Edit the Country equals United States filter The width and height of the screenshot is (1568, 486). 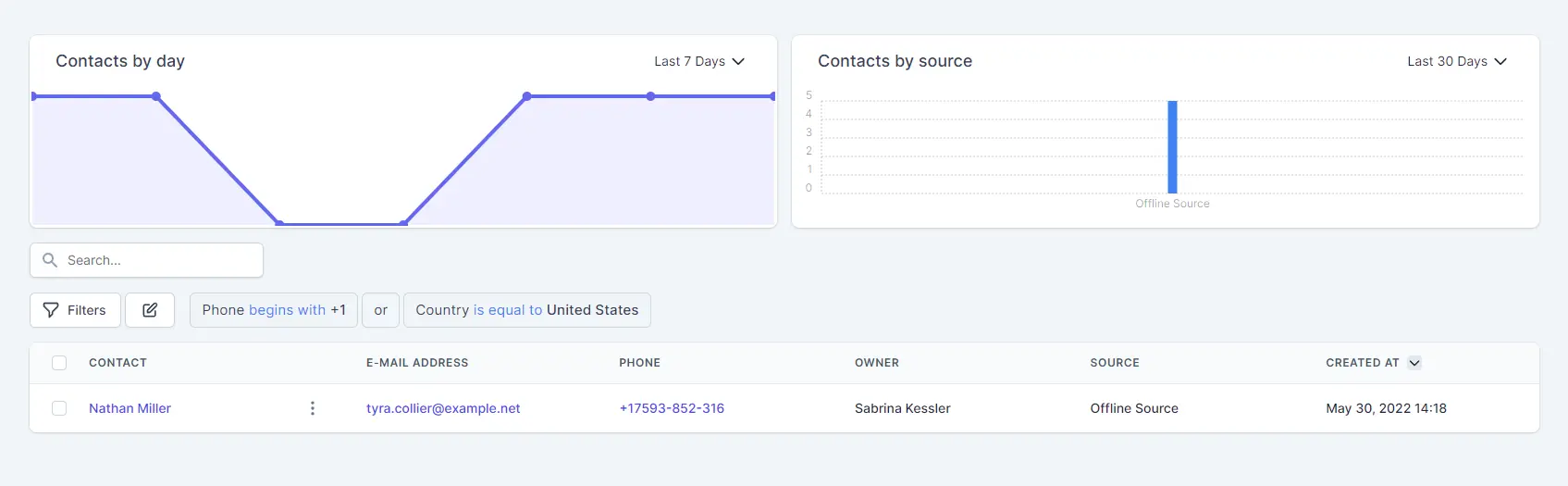pos(527,310)
